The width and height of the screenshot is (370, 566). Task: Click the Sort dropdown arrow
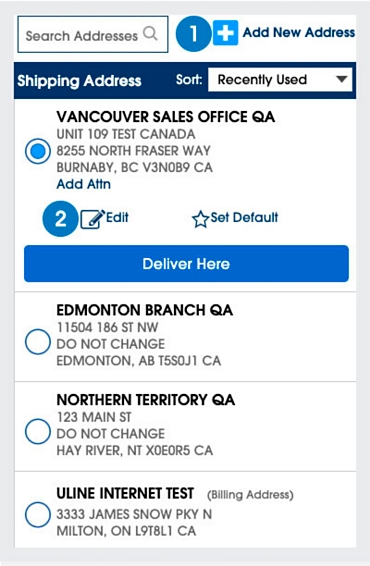click(341, 79)
